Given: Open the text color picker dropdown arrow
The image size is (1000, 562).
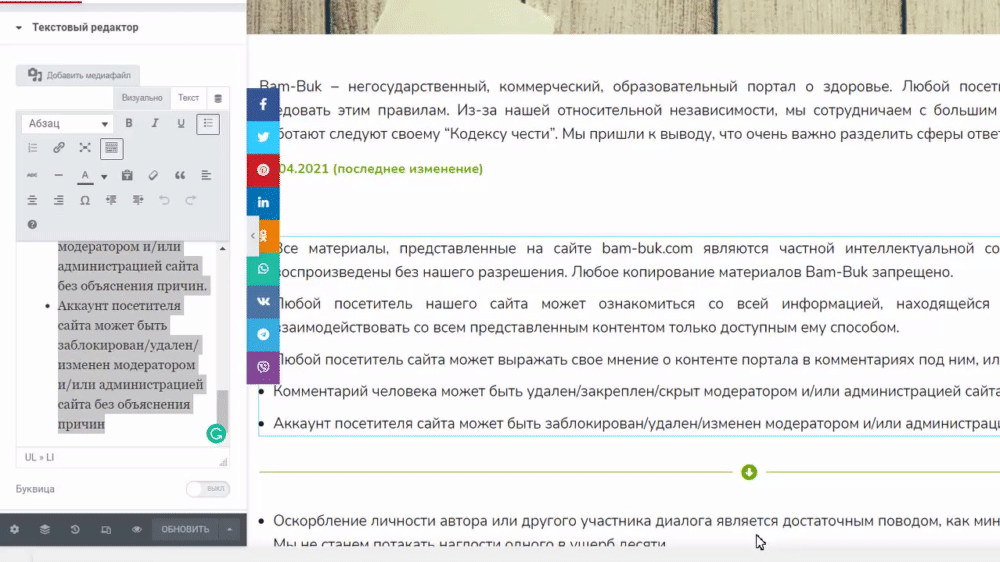Looking at the screenshot, I should (104, 176).
